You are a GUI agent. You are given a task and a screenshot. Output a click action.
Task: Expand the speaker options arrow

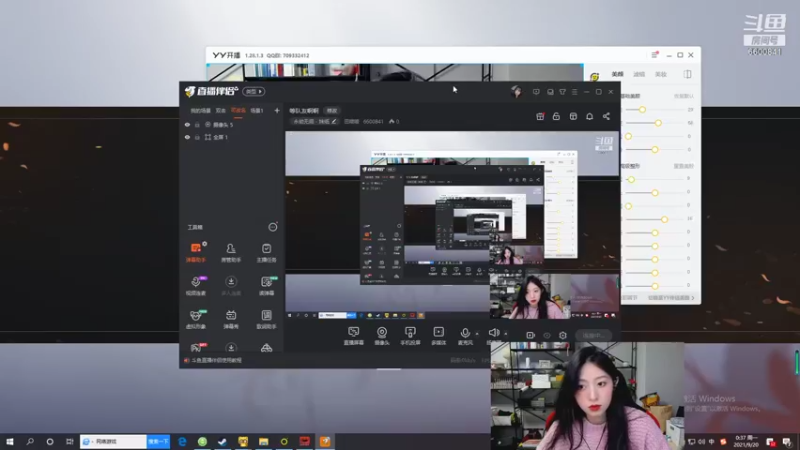pyautogui.click(x=506, y=334)
